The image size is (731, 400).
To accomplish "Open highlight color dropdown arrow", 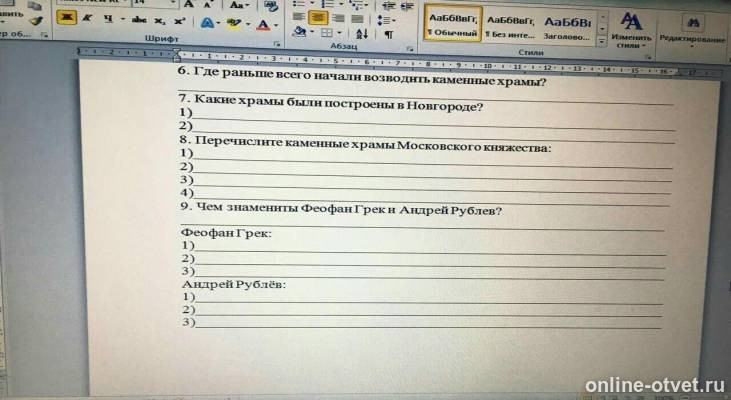I will coord(248,24).
